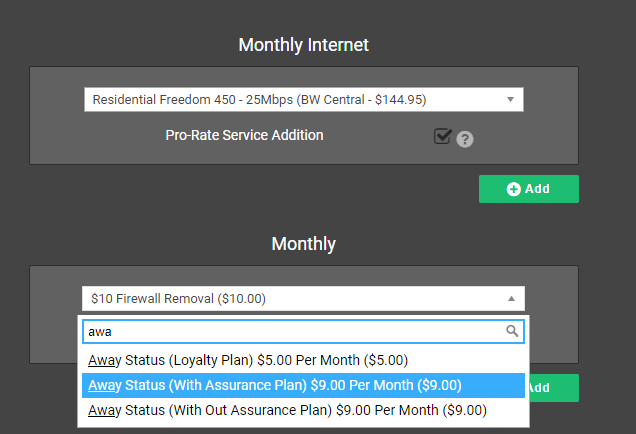
Task: Click the magnifier icon in search box
Action: pyautogui.click(x=512, y=331)
